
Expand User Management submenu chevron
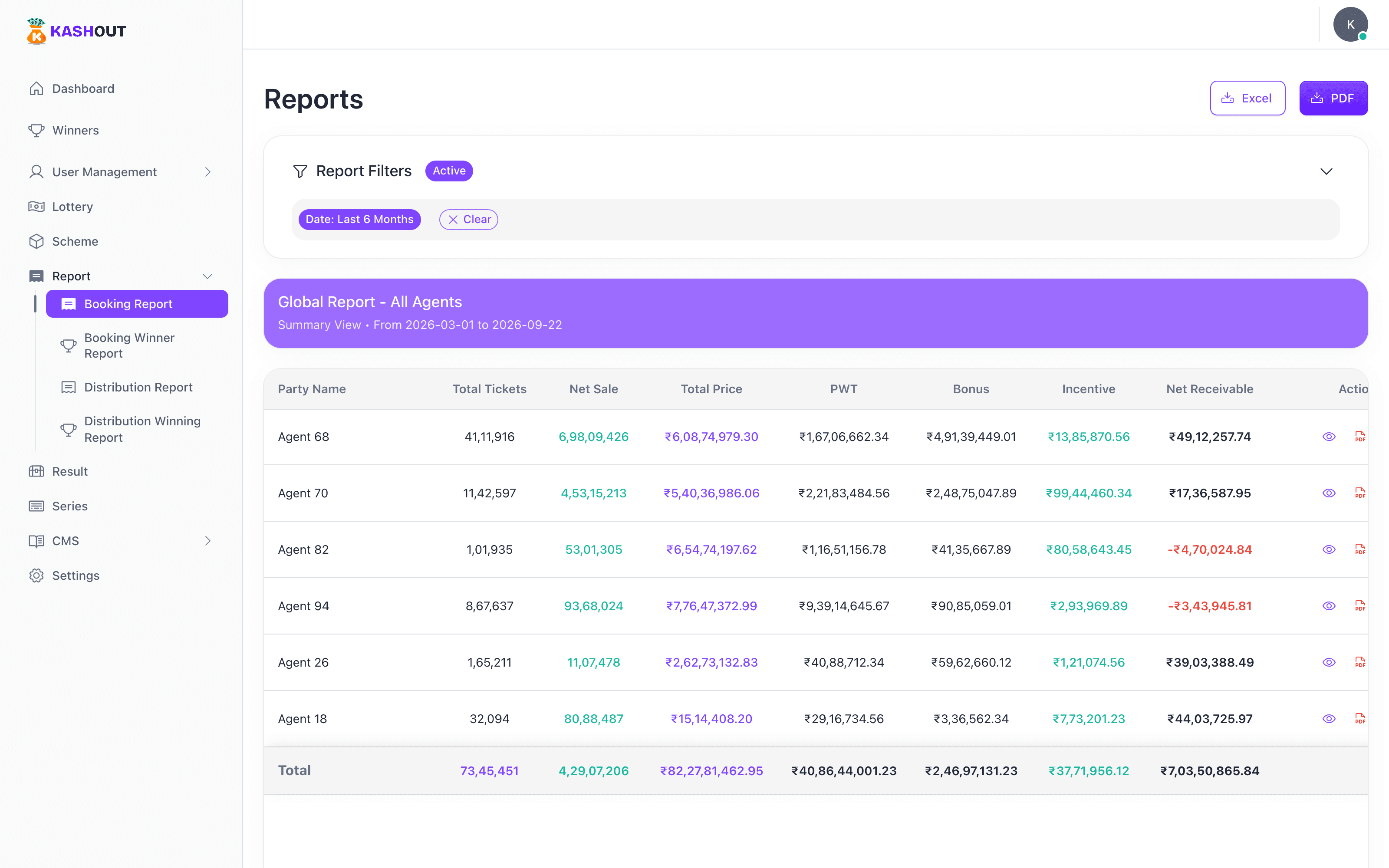(x=208, y=172)
